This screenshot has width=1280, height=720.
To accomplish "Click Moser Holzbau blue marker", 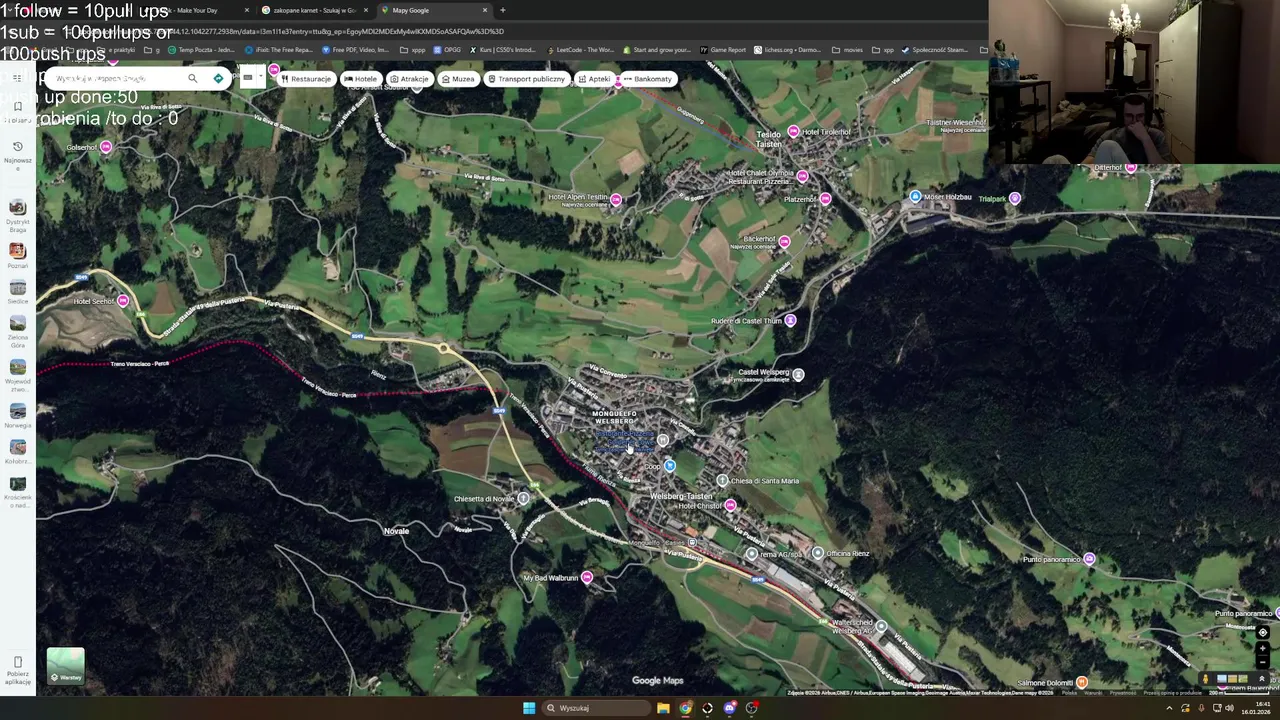I will coord(915,197).
